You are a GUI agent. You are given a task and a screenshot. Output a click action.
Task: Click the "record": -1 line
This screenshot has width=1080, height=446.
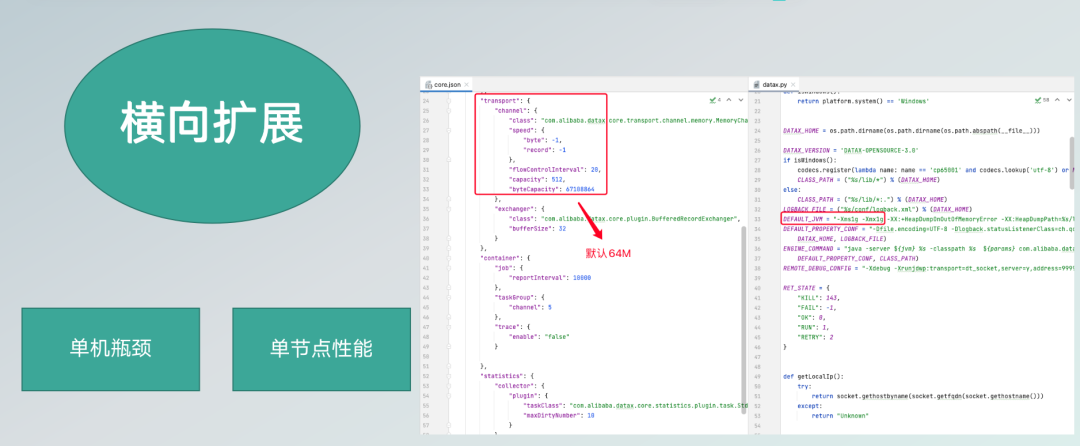[x=546, y=149]
